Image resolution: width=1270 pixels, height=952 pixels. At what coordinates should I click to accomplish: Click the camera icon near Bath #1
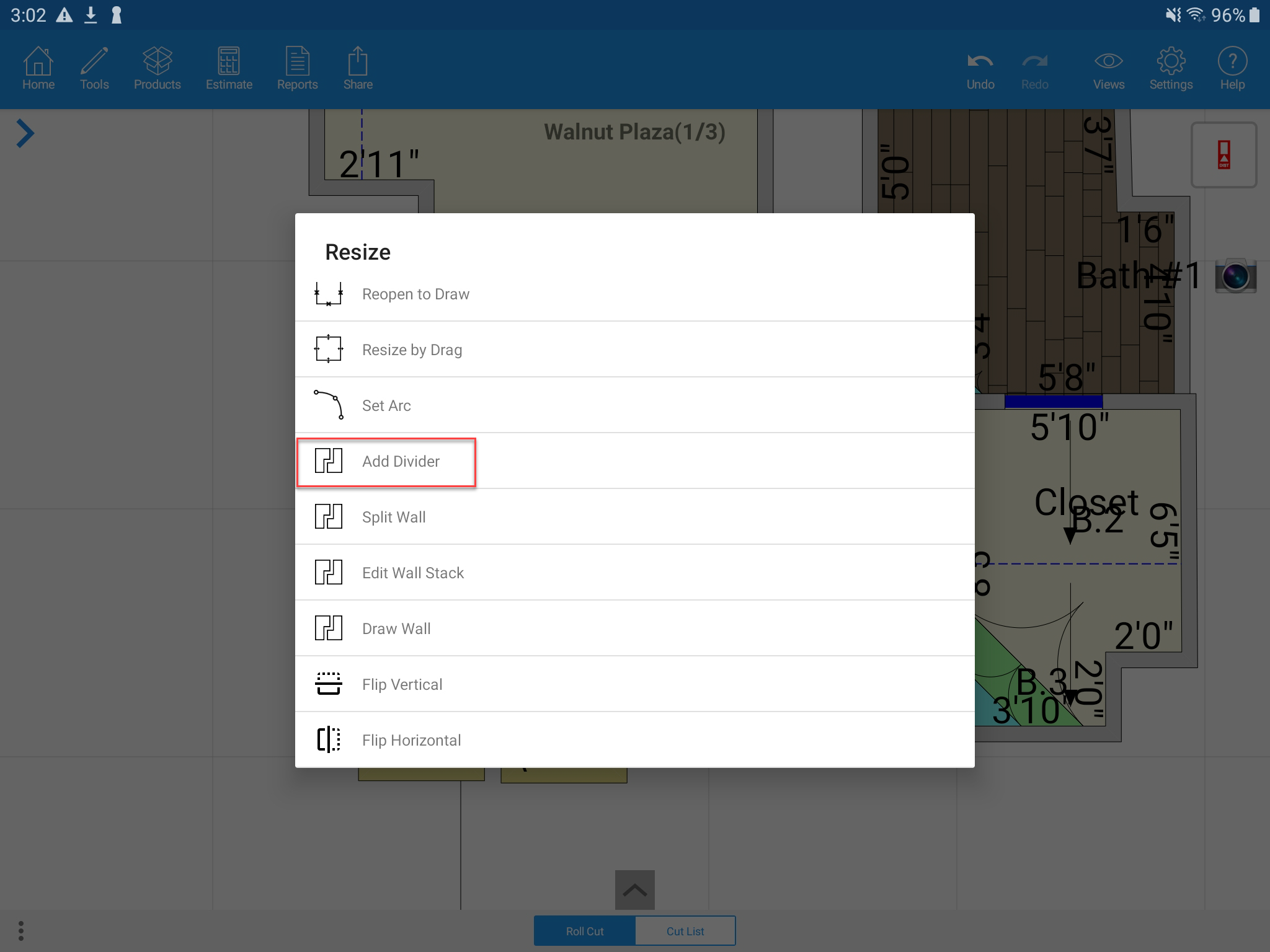1235,276
